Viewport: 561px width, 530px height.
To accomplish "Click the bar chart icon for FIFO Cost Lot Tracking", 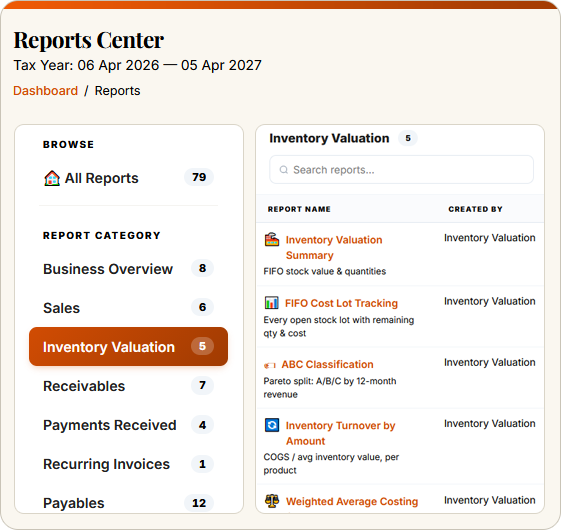I will [x=272, y=303].
